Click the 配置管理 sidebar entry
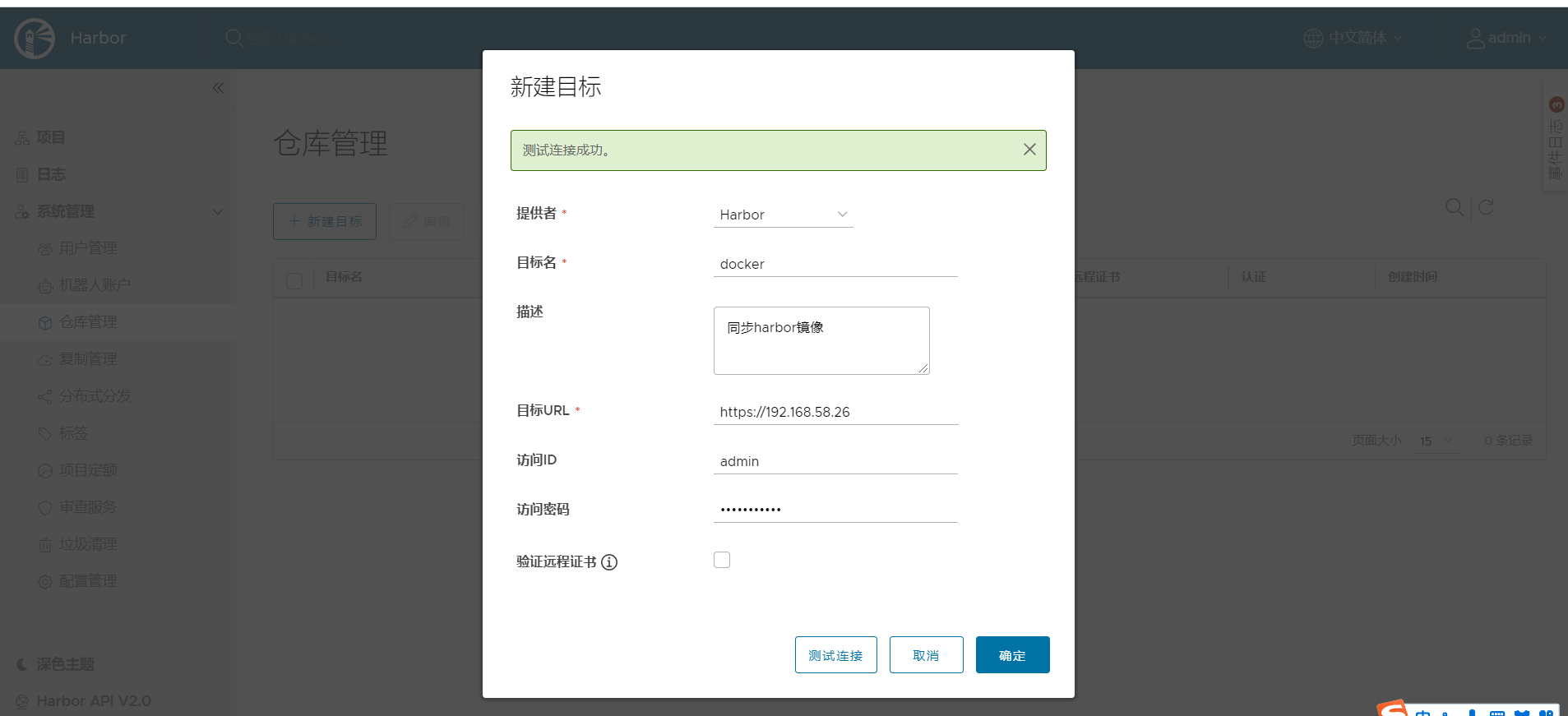1568x716 pixels. pos(88,582)
